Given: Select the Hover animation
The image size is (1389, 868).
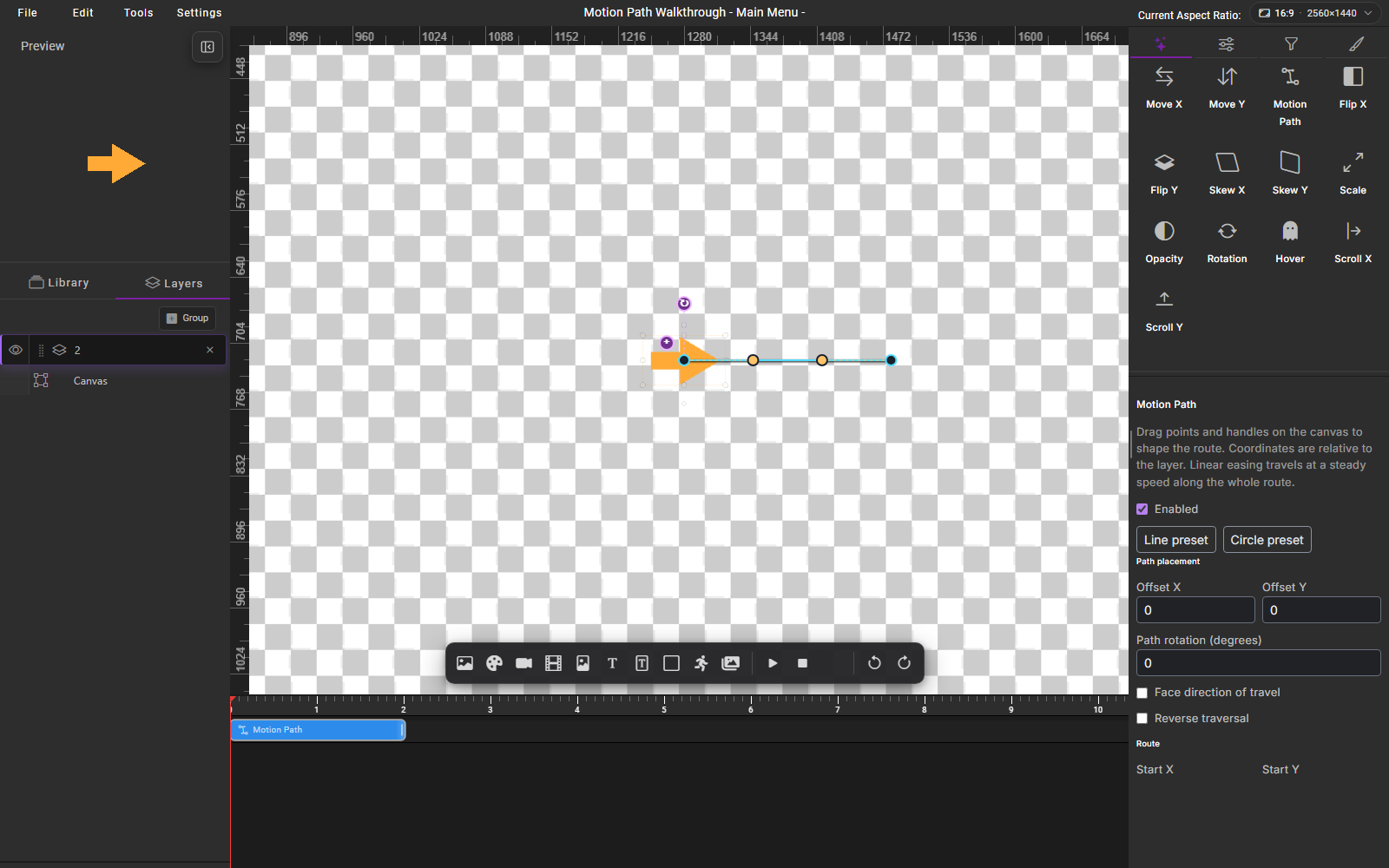Looking at the screenshot, I should point(1290,242).
